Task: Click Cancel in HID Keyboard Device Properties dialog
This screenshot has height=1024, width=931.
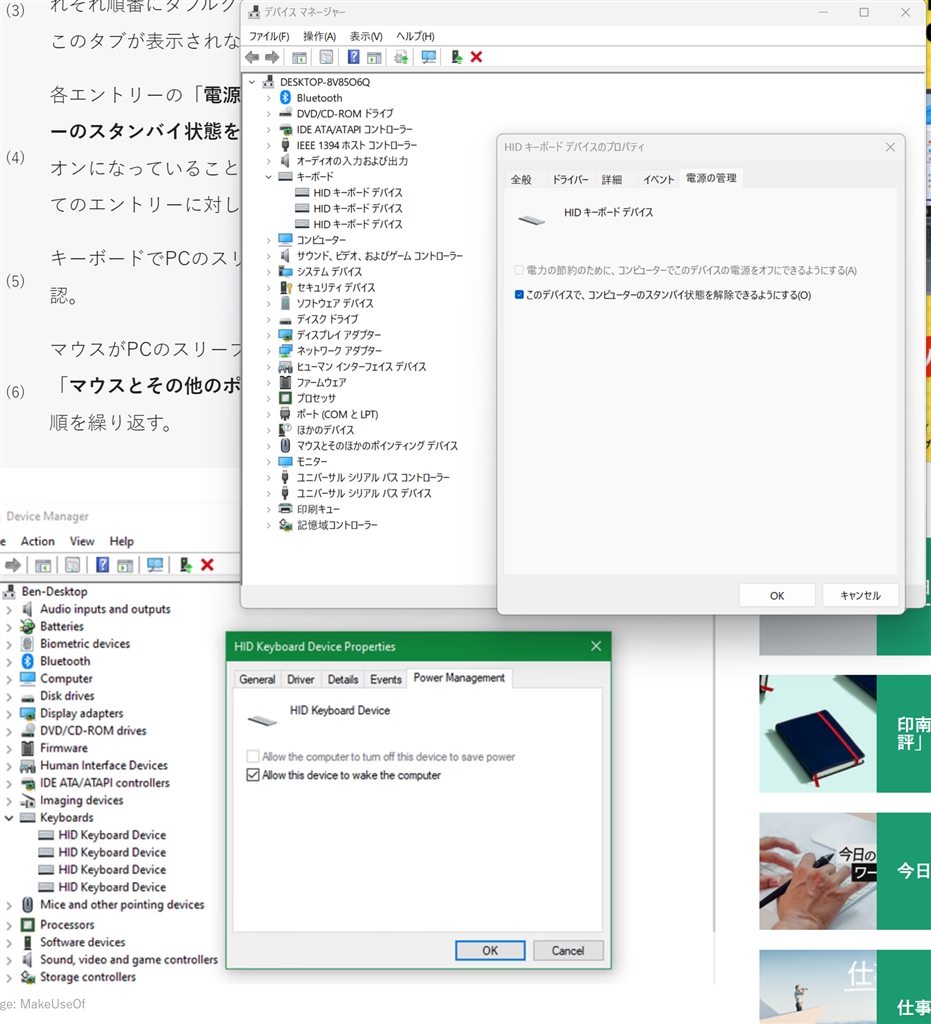Action: pos(568,951)
